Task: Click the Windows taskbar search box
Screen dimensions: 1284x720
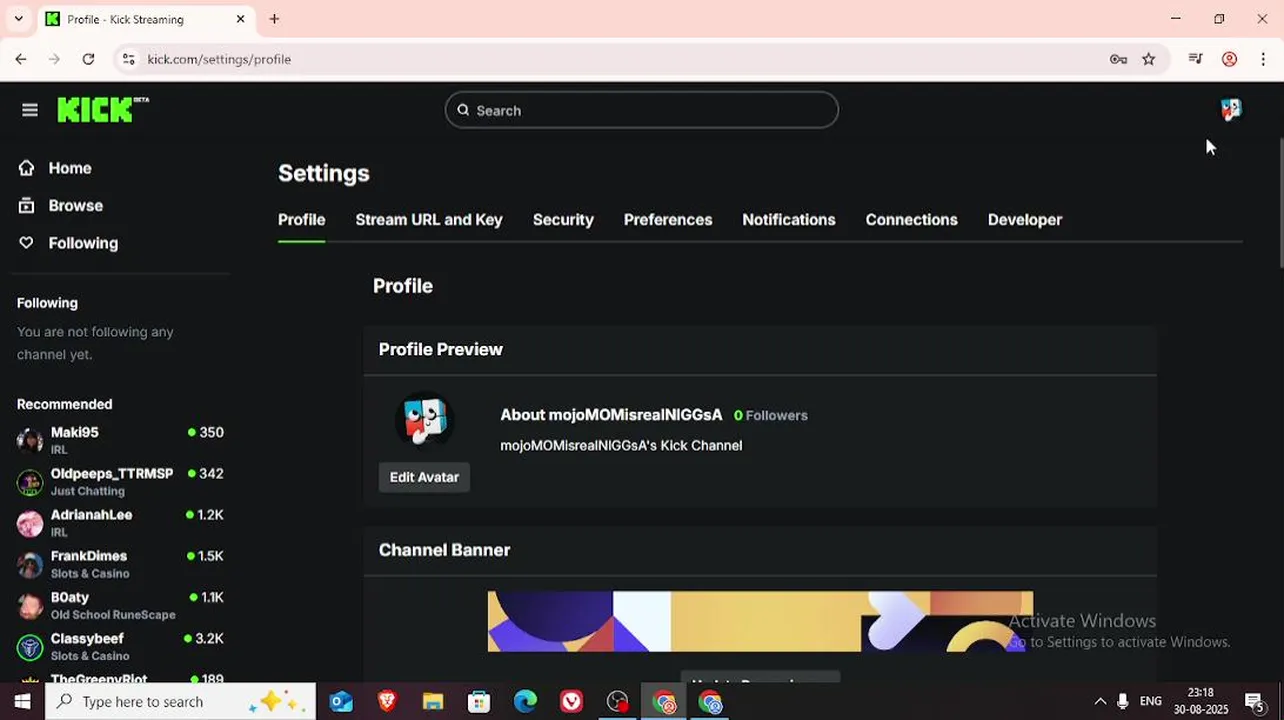Action: pyautogui.click(x=180, y=702)
